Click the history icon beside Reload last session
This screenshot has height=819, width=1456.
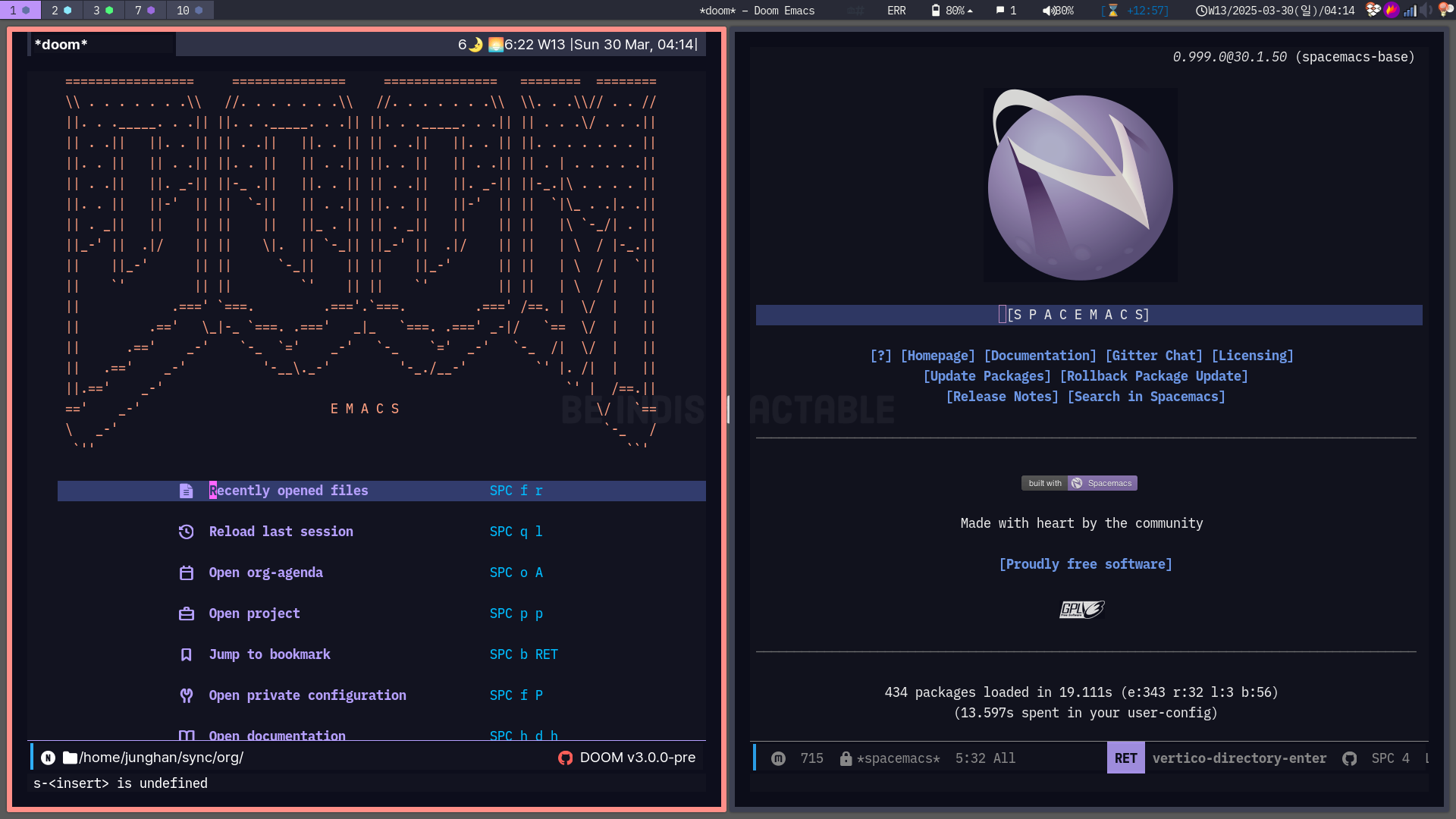[x=186, y=532]
